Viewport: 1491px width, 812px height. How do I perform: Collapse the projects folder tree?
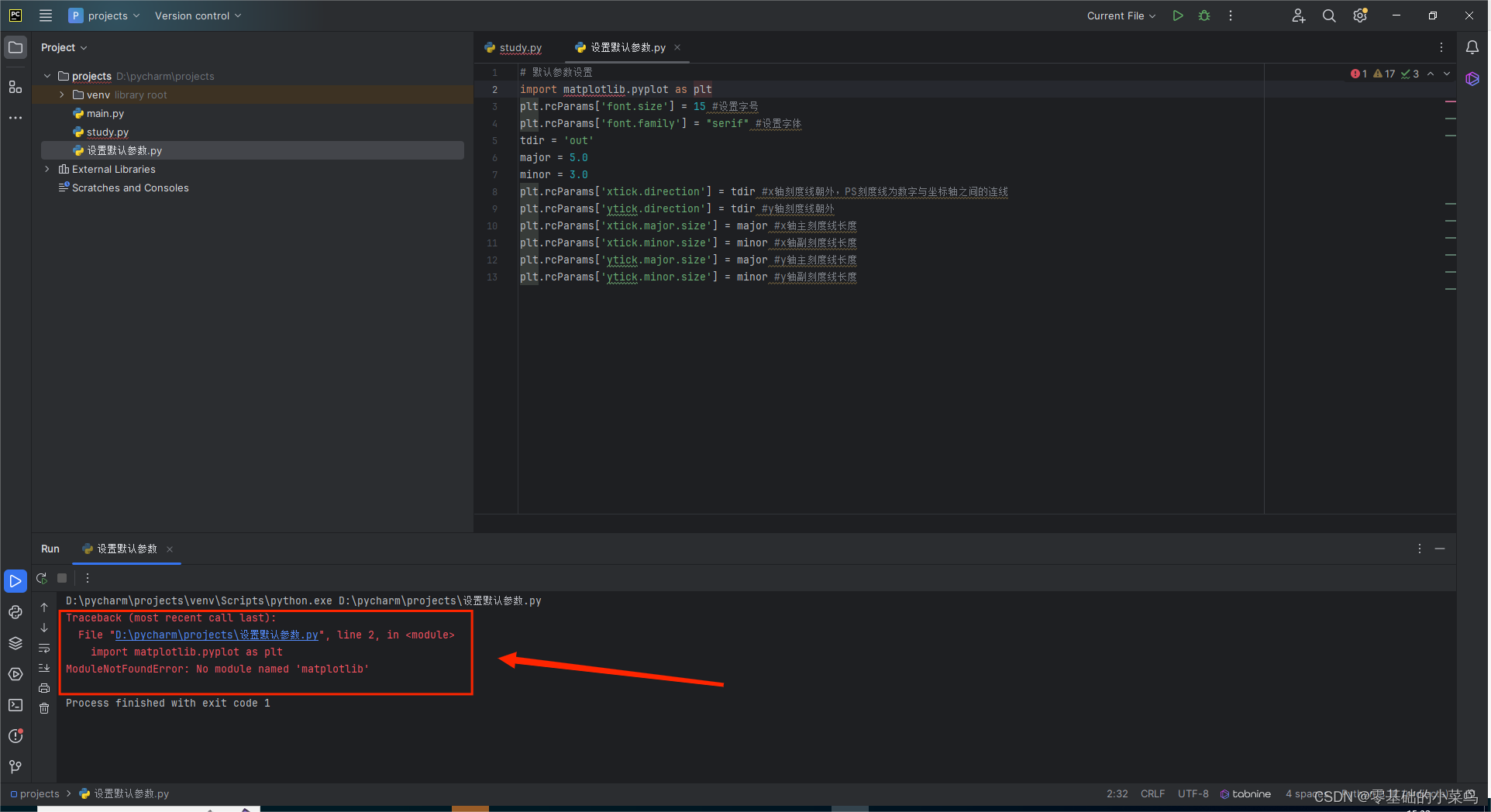(46, 76)
